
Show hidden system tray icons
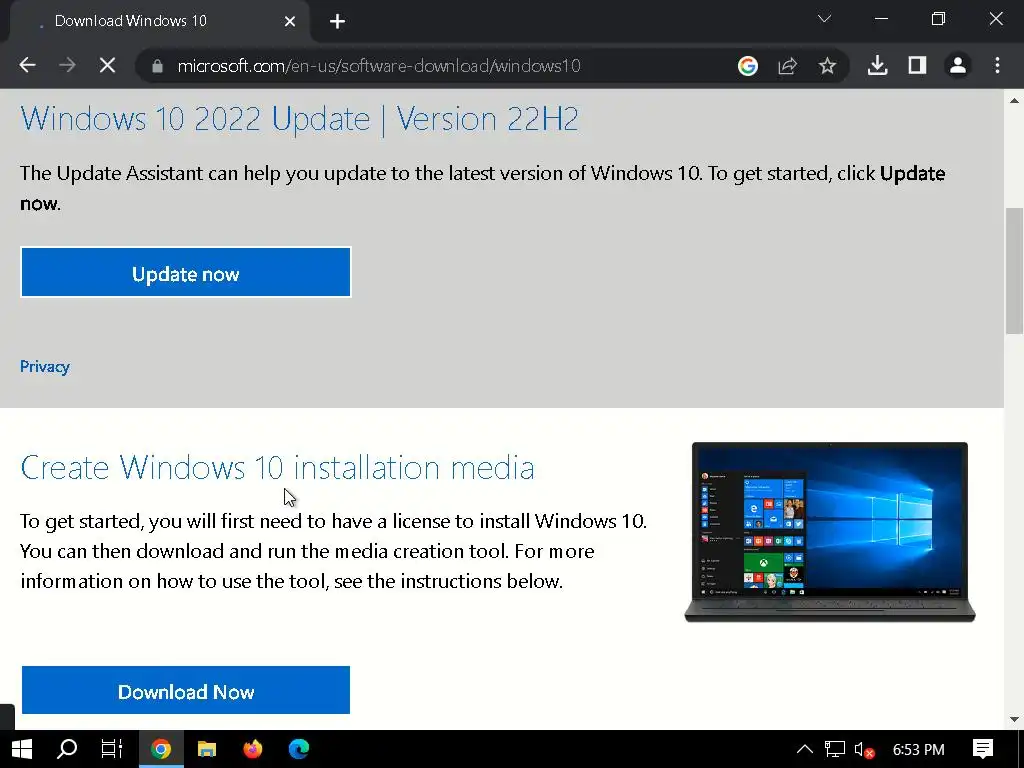coord(805,749)
